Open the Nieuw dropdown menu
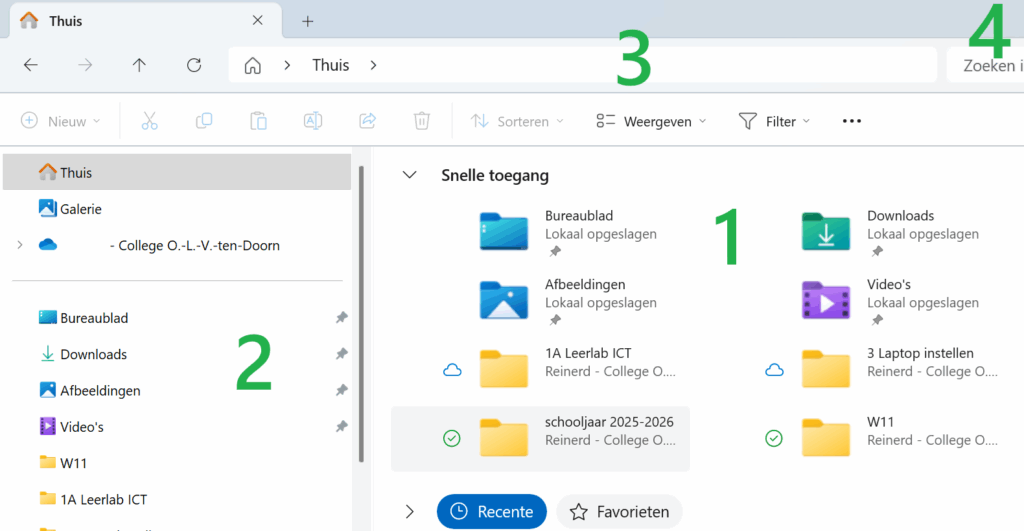Image resolution: width=1024 pixels, height=531 pixels. click(x=61, y=121)
